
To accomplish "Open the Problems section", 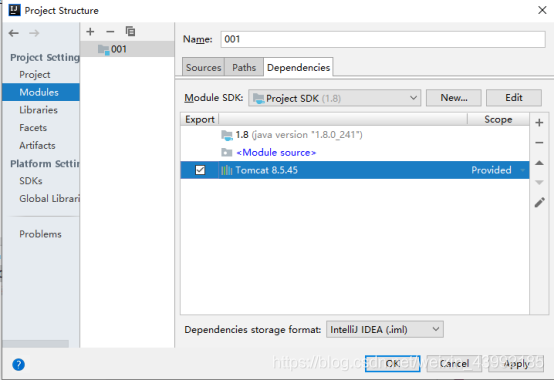I will (x=40, y=234).
